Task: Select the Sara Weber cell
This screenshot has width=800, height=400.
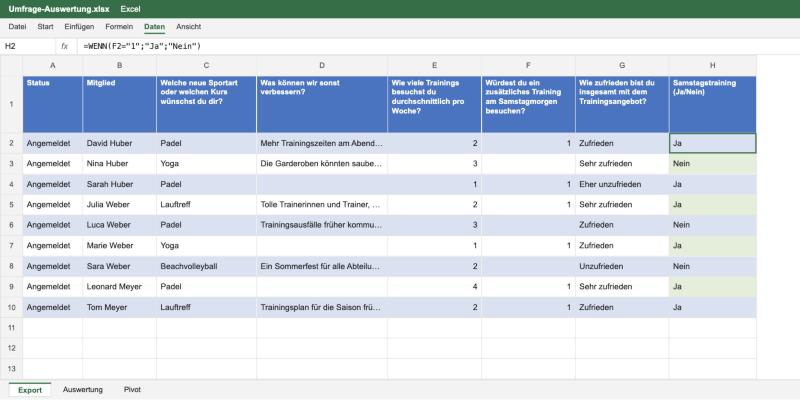Action: (x=119, y=266)
